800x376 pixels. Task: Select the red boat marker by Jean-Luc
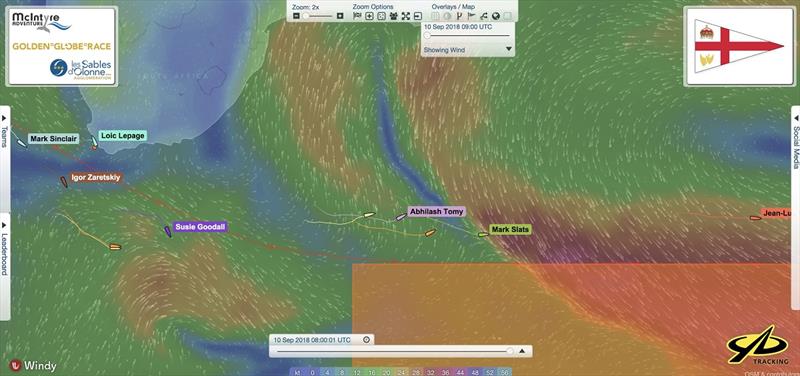pos(756,218)
